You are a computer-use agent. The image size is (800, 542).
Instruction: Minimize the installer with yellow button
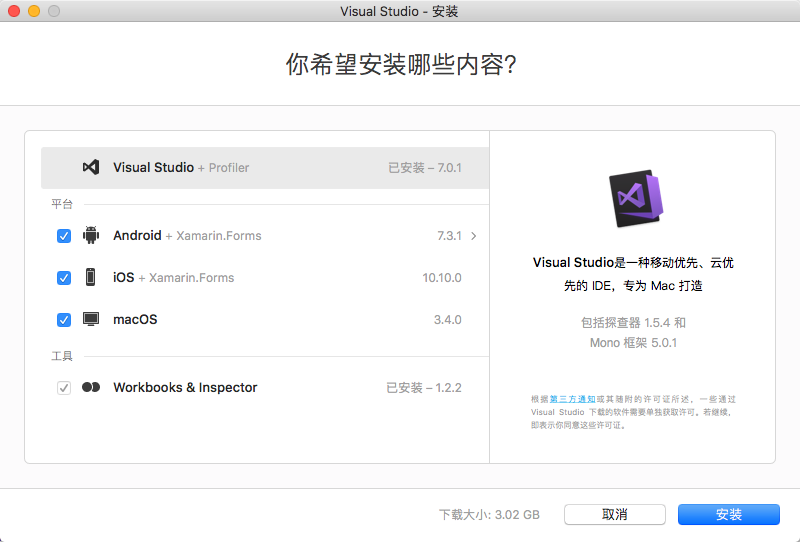coord(34,11)
